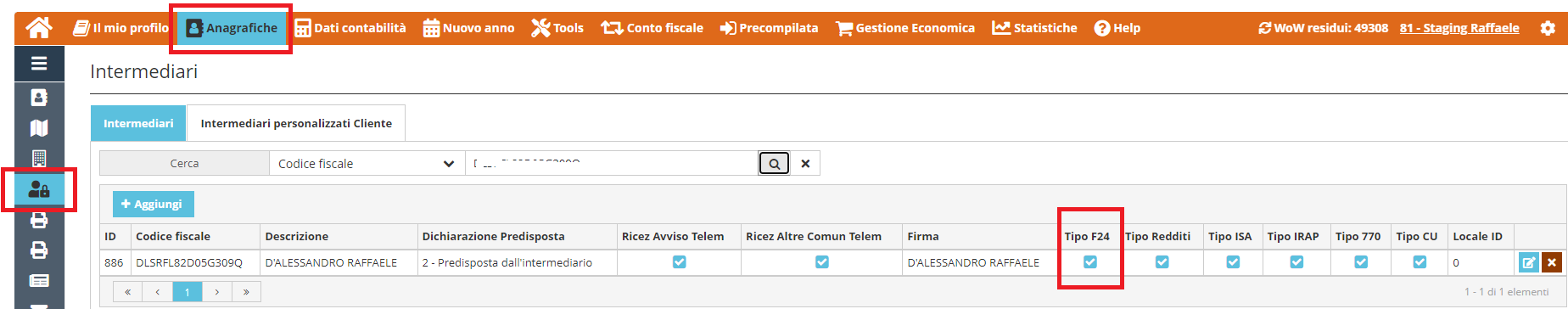1568x309 pixels.
Task: Open the settings gear icon
Action: point(1548,28)
